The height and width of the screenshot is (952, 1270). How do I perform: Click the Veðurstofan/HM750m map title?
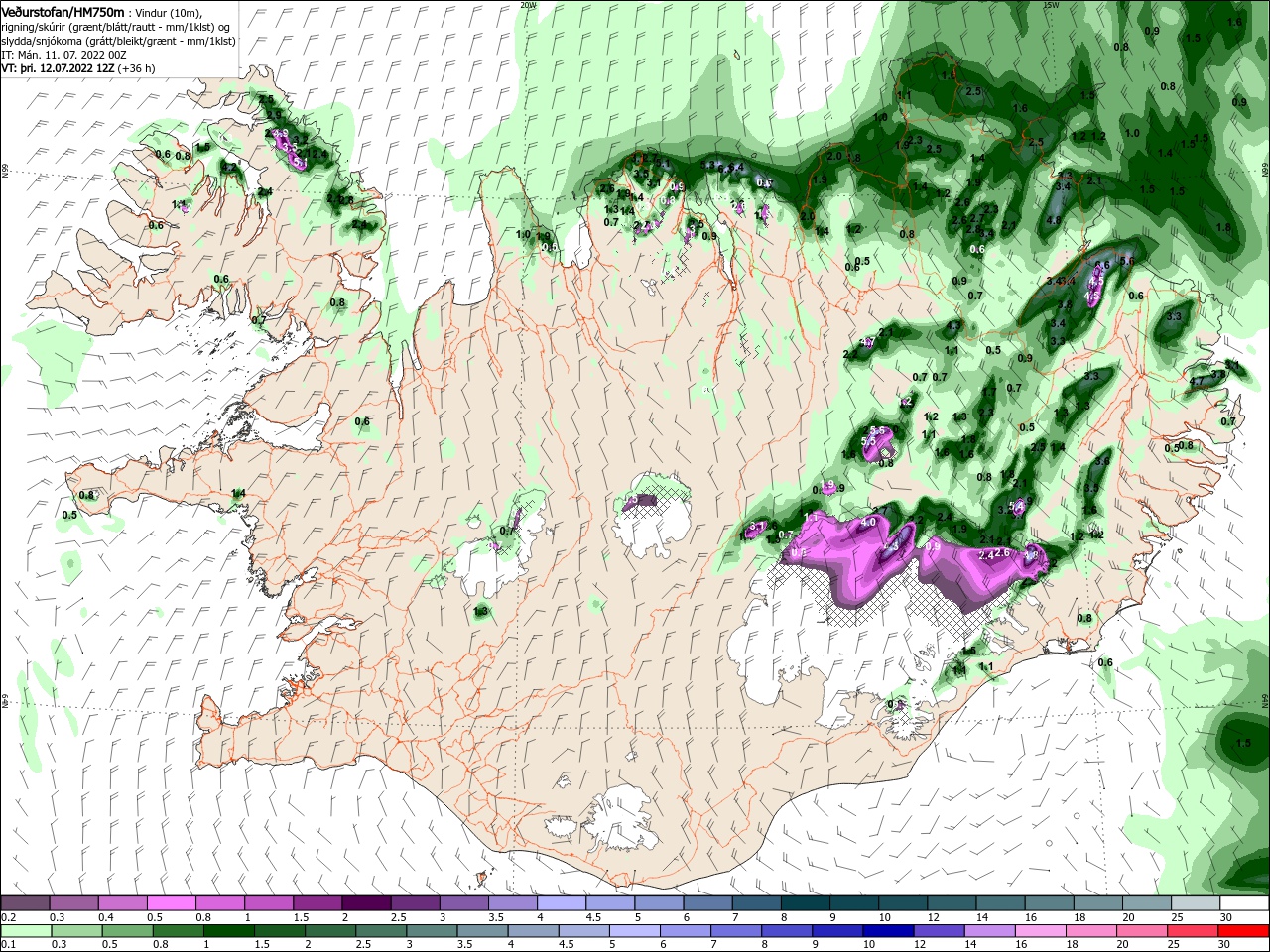point(63,11)
